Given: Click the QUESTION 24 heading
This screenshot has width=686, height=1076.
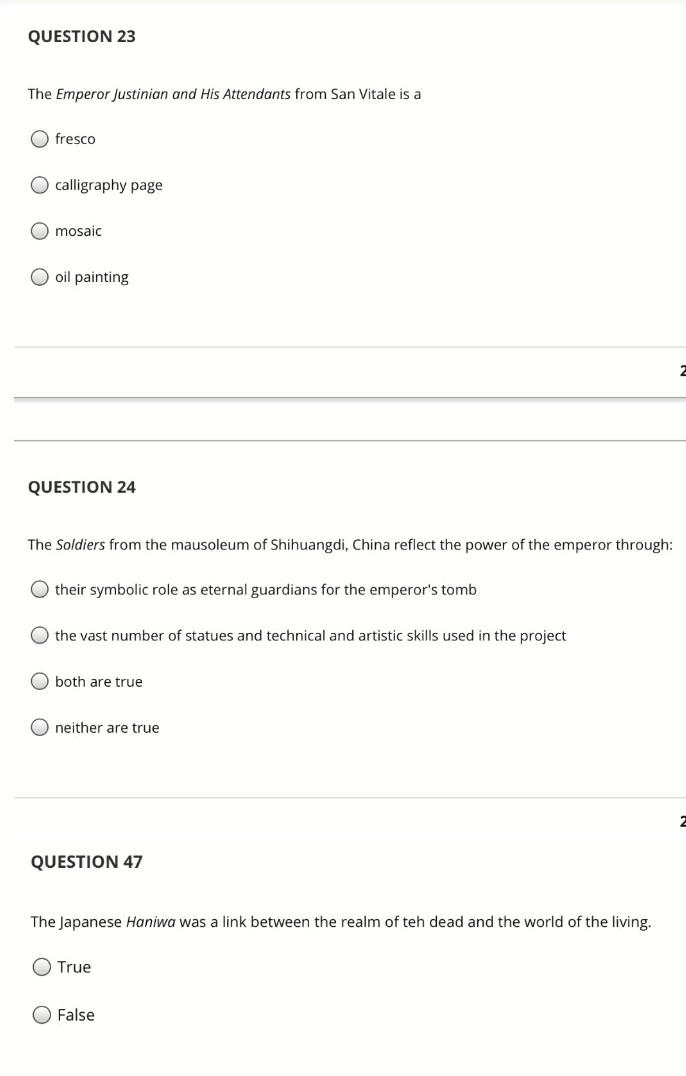Looking at the screenshot, I should point(83,487).
